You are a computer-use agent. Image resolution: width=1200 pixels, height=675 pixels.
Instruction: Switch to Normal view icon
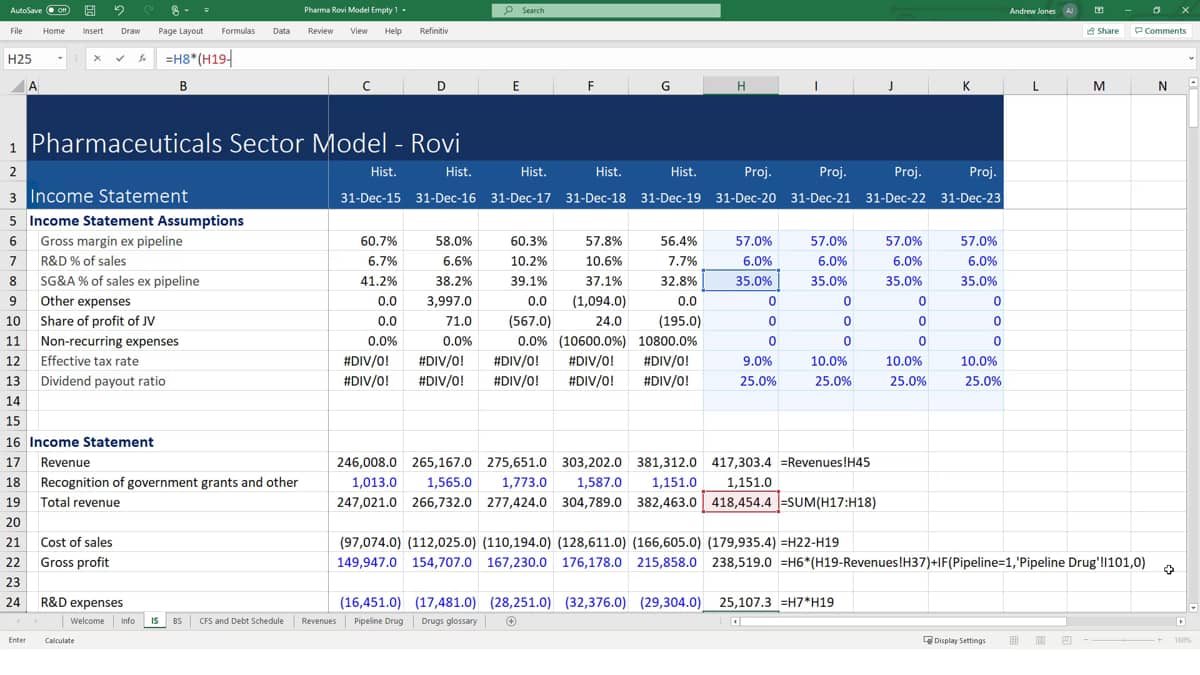[1014, 640]
